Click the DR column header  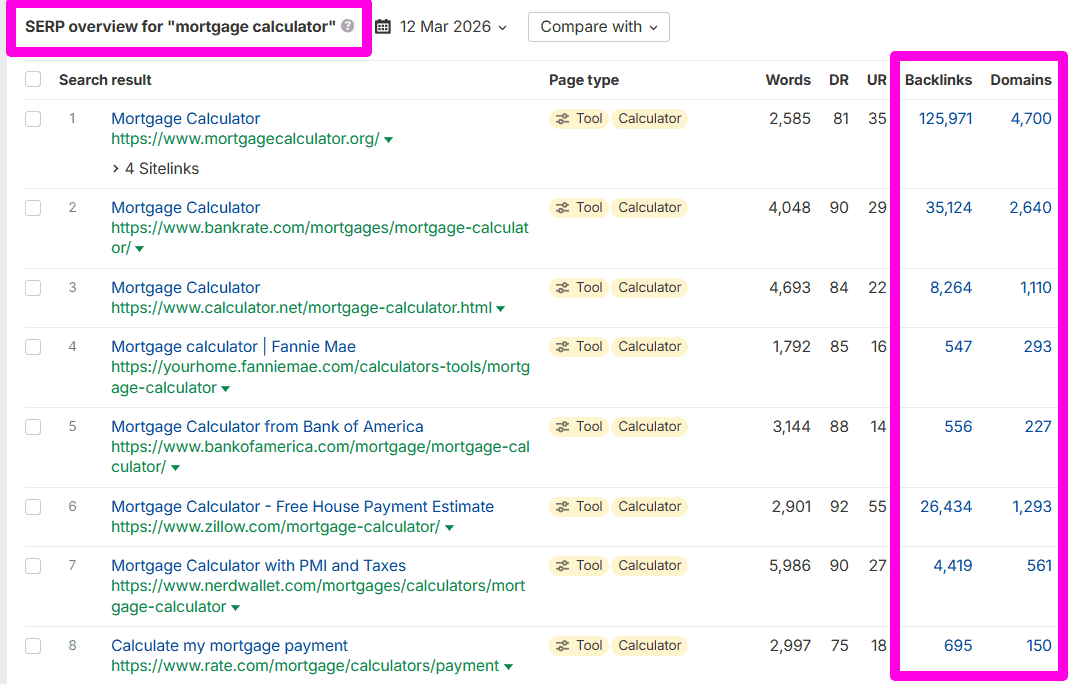839,80
